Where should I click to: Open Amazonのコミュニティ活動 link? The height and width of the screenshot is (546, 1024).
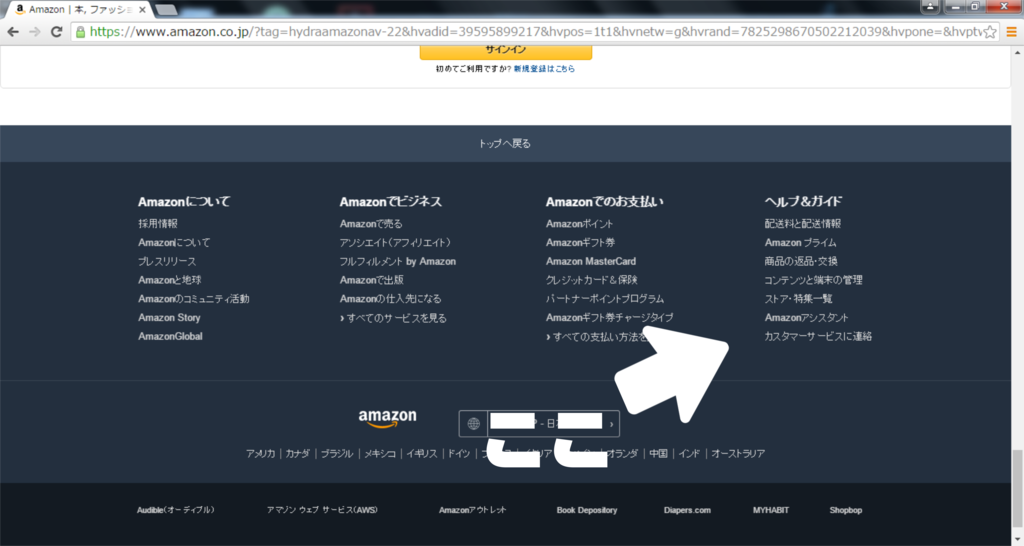point(193,298)
